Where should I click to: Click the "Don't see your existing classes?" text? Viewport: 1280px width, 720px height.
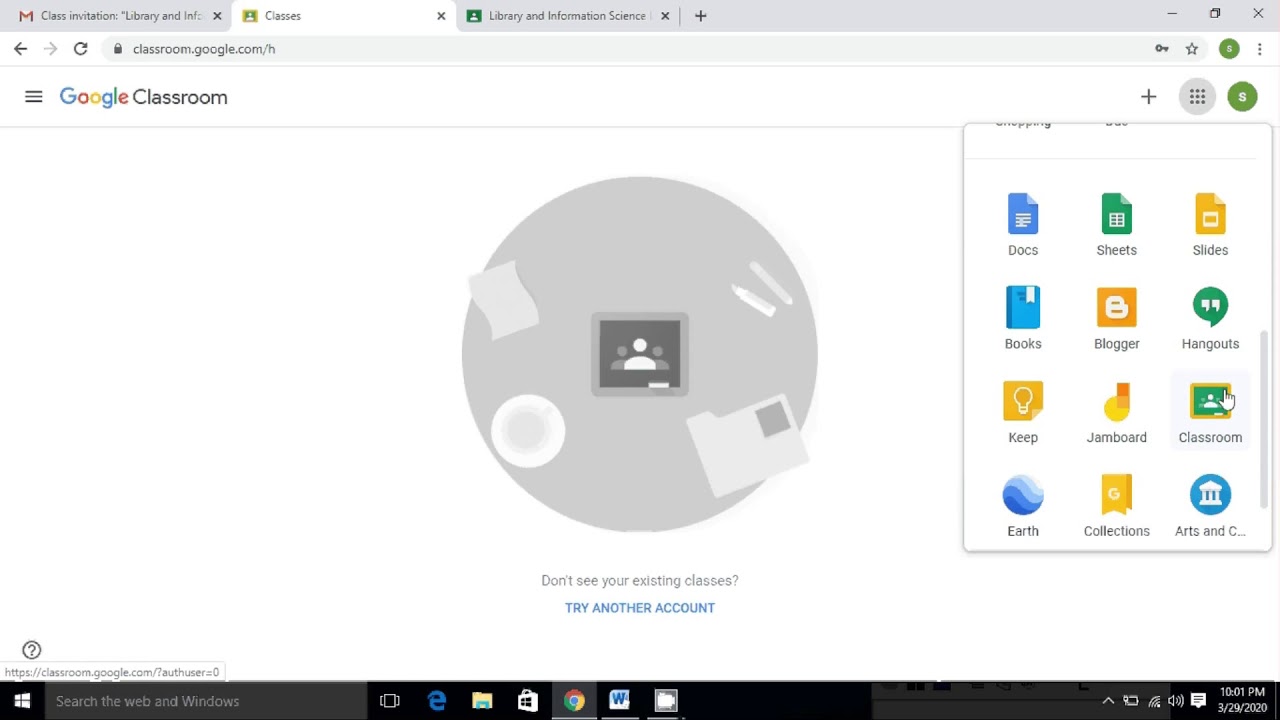click(640, 581)
